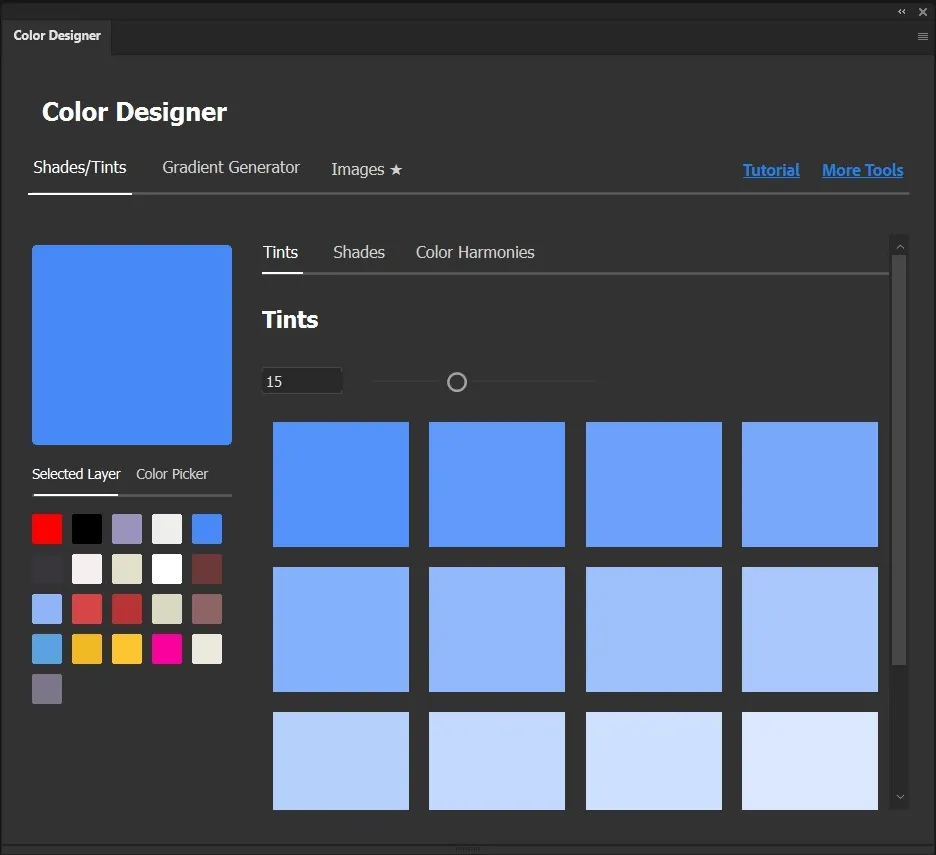Image resolution: width=936 pixels, height=855 pixels.
Task: Collapse the panel using the double-arrow icon
Action: click(x=901, y=11)
